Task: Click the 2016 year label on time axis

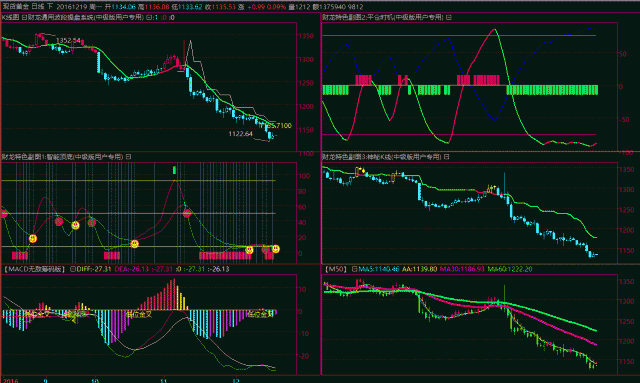Action: [x=11, y=380]
